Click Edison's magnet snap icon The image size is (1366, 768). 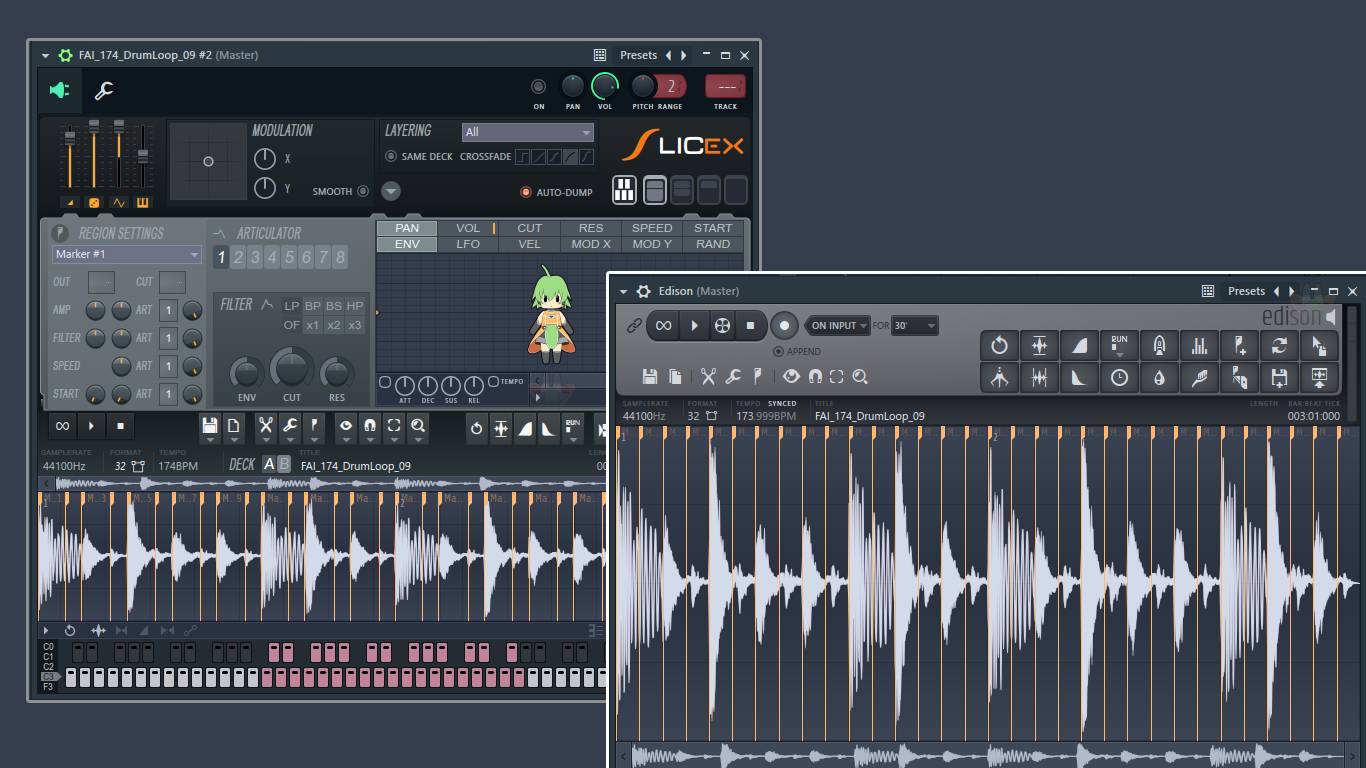[815, 376]
